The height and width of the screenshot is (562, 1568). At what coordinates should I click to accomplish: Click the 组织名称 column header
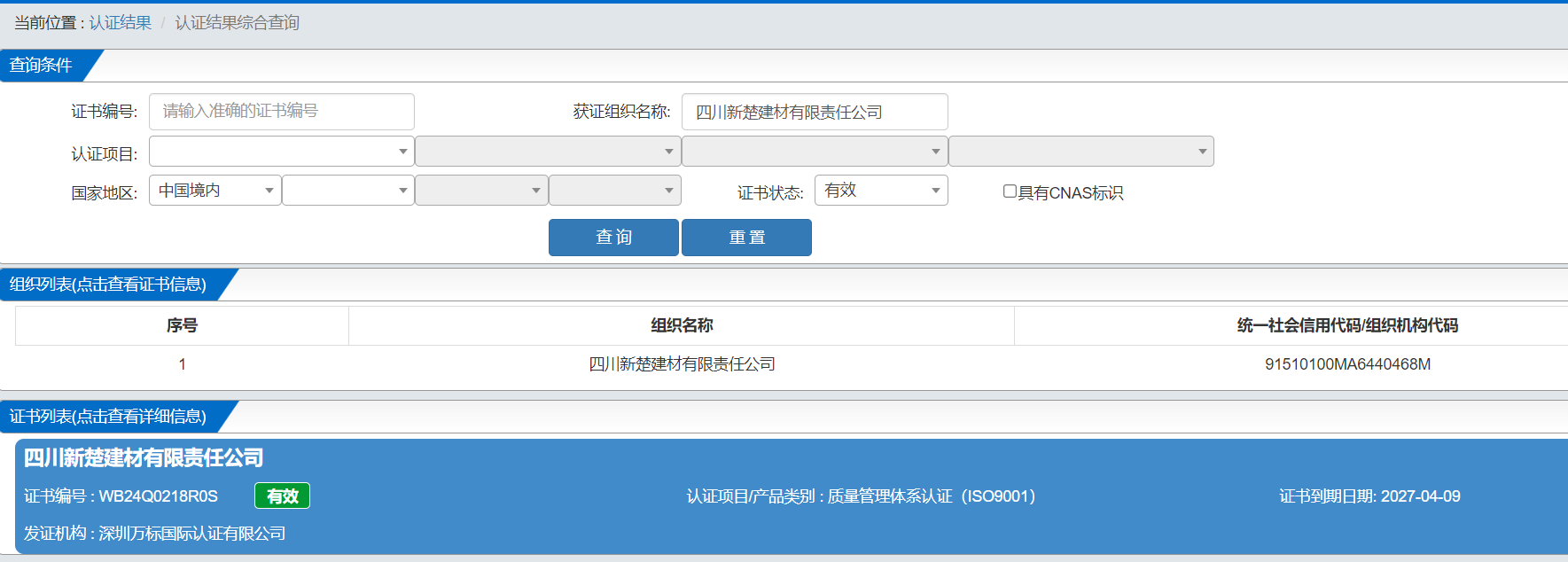tap(682, 326)
